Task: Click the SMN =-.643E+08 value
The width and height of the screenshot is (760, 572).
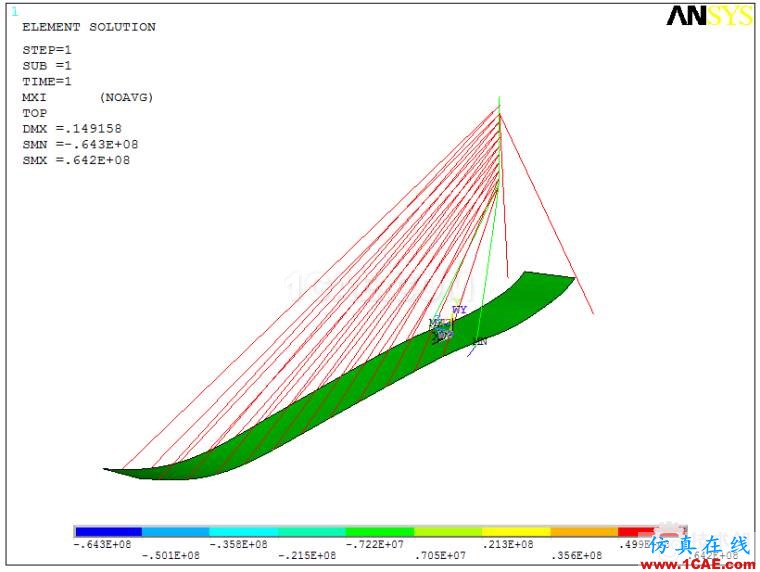Action: [x=80, y=144]
